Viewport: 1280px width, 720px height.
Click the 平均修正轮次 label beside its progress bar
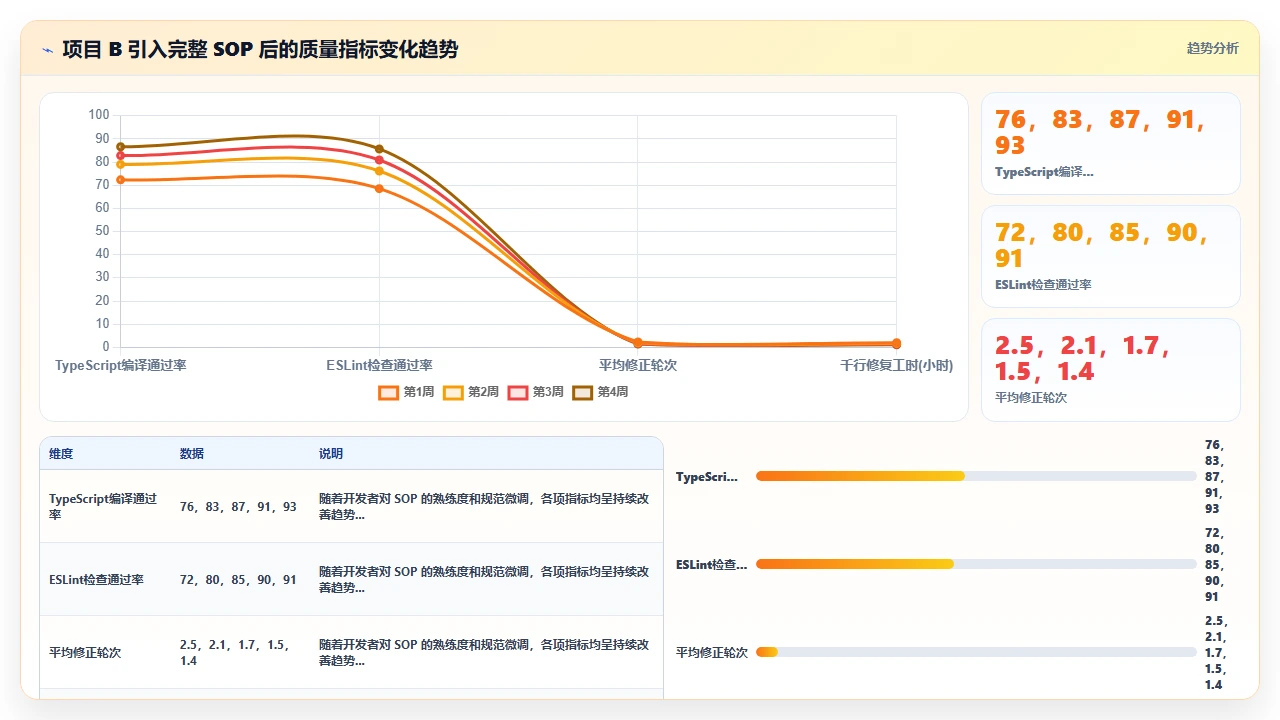tap(712, 653)
